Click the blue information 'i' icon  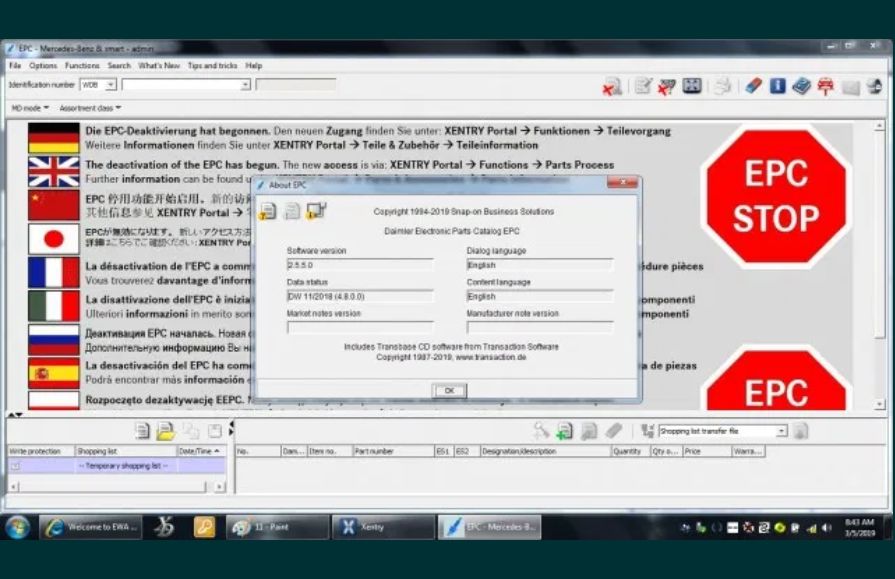point(777,86)
